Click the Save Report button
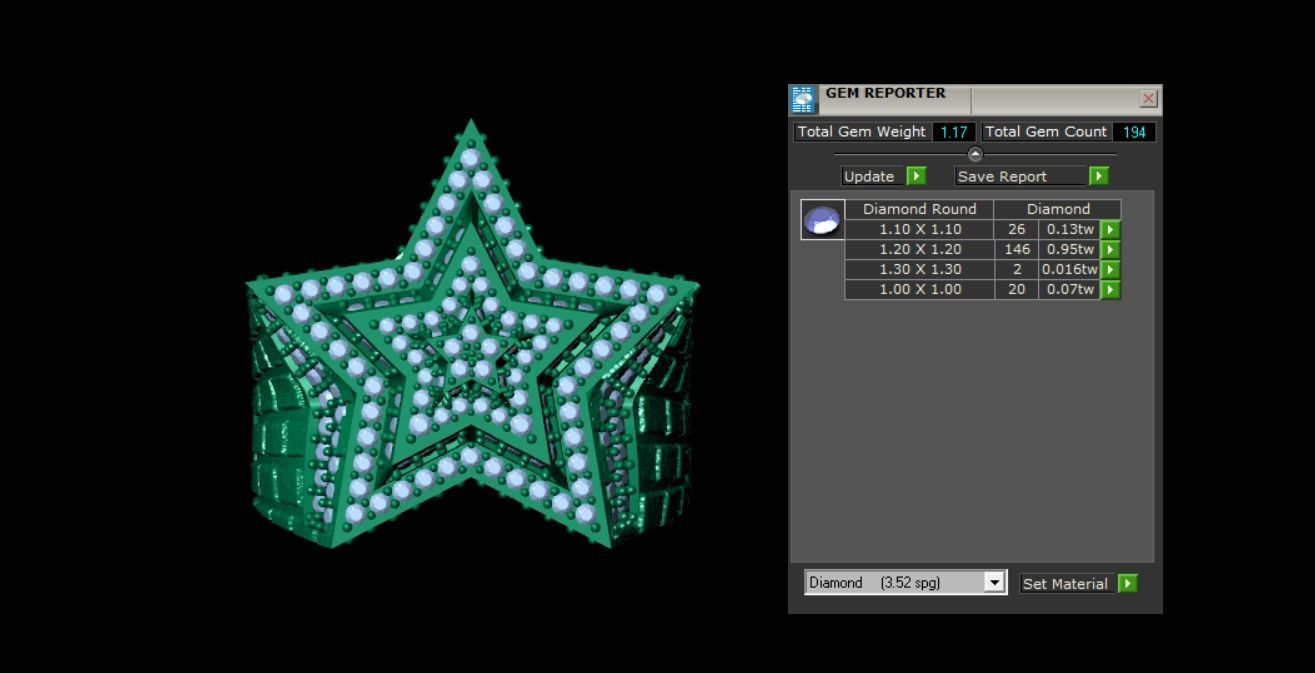1315x673 pixels. (x=1021, y=176)
